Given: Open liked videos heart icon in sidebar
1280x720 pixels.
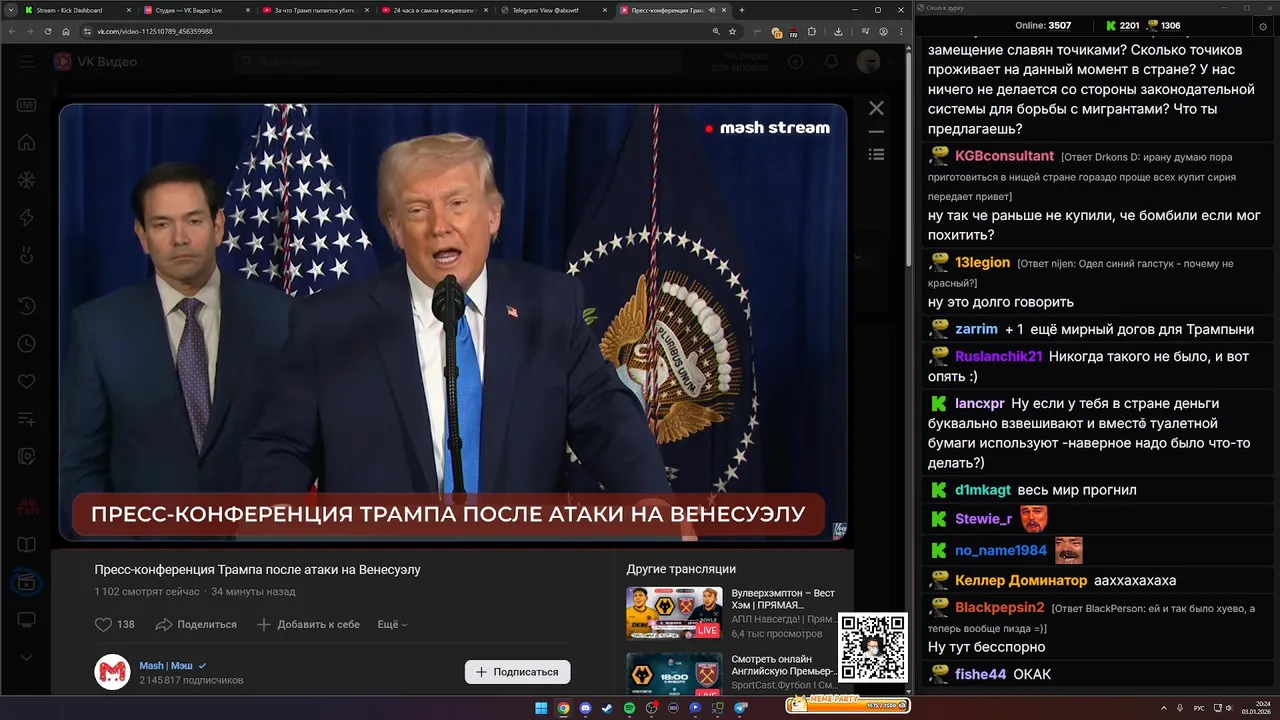Looking at the screenshot, I should (x=27, y=382).
